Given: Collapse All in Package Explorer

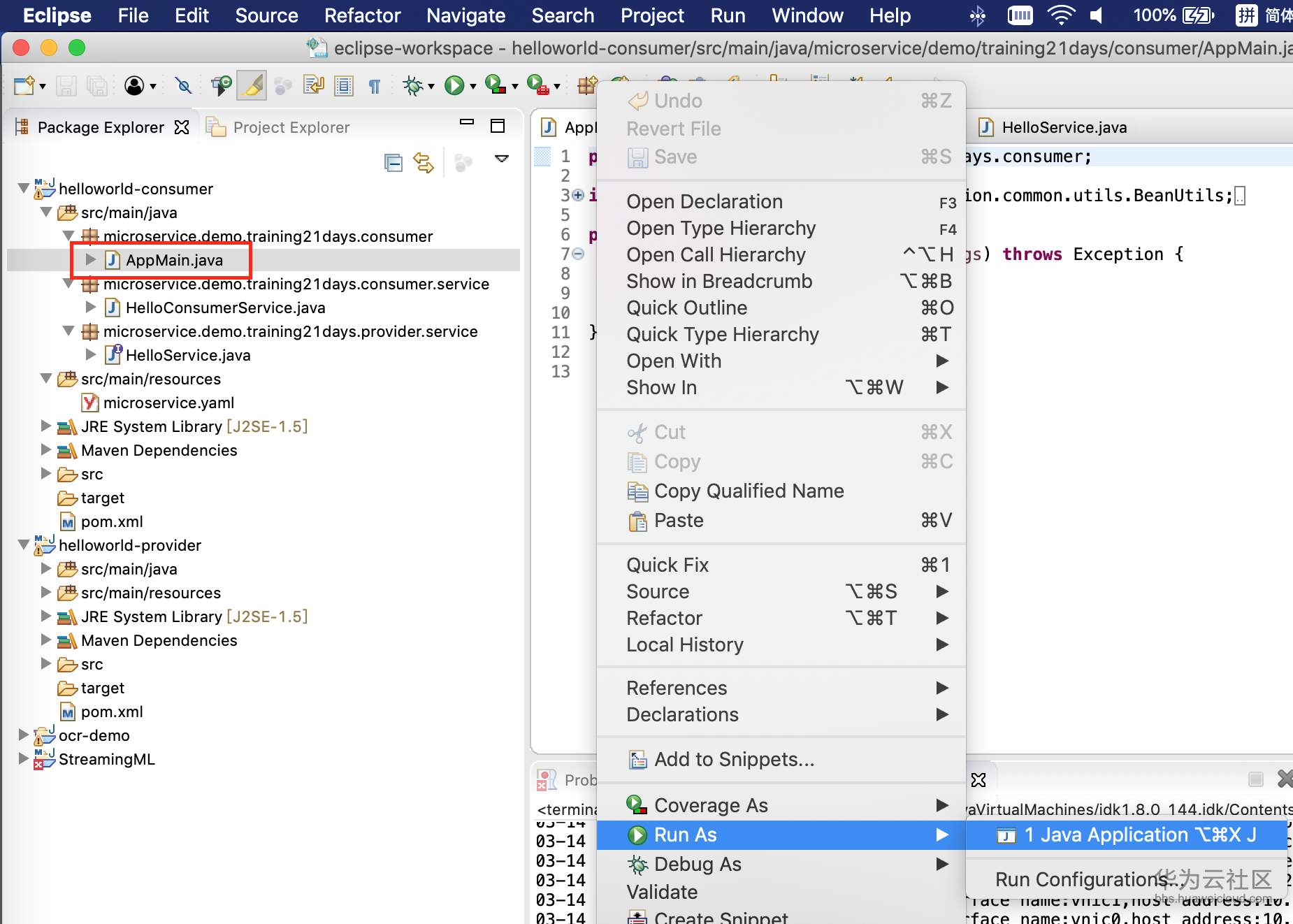Looking at the screenshot, I should tap(393, 163).
